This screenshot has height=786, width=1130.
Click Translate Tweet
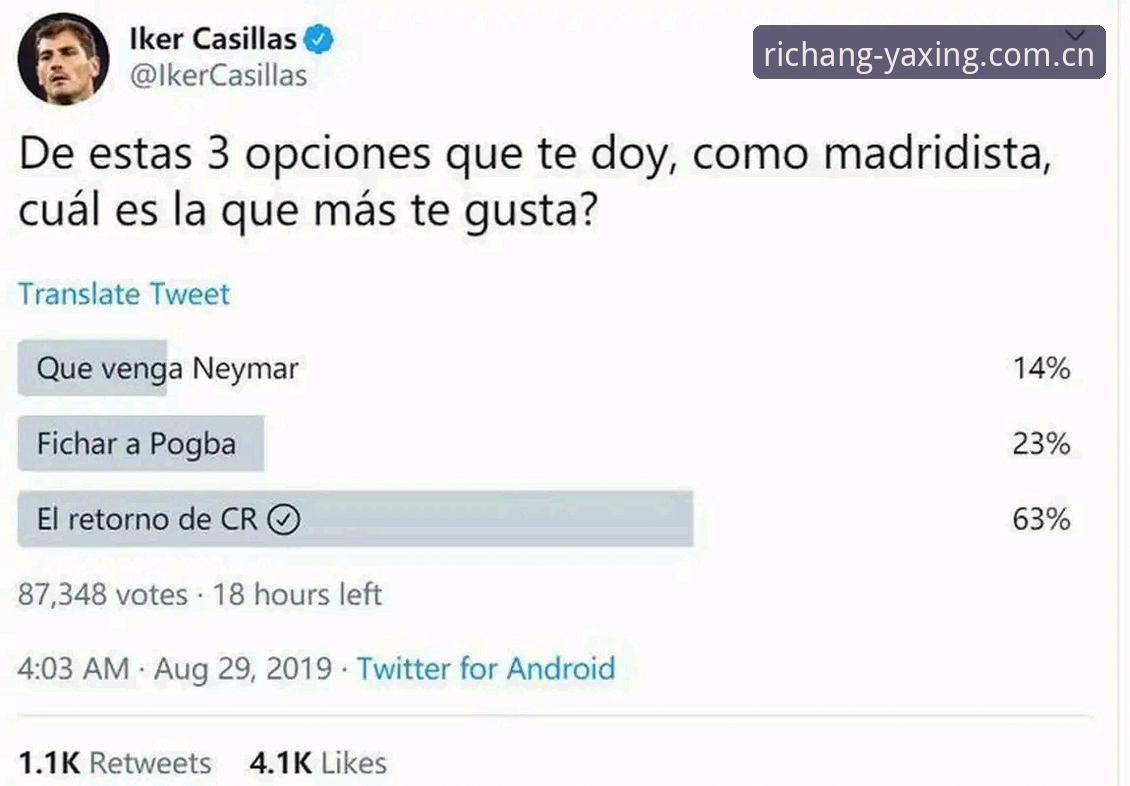tap(124, 294)
